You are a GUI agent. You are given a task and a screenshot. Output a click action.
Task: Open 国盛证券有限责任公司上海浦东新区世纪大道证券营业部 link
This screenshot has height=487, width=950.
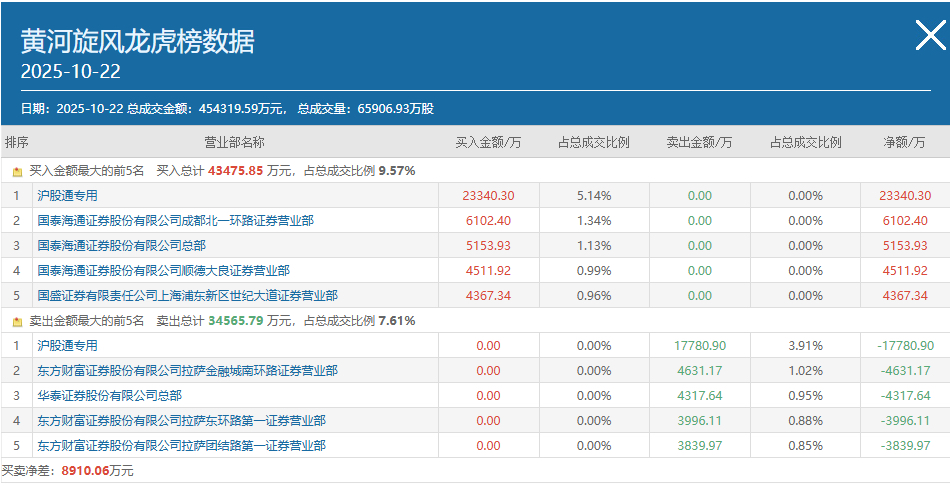[188, 296]
